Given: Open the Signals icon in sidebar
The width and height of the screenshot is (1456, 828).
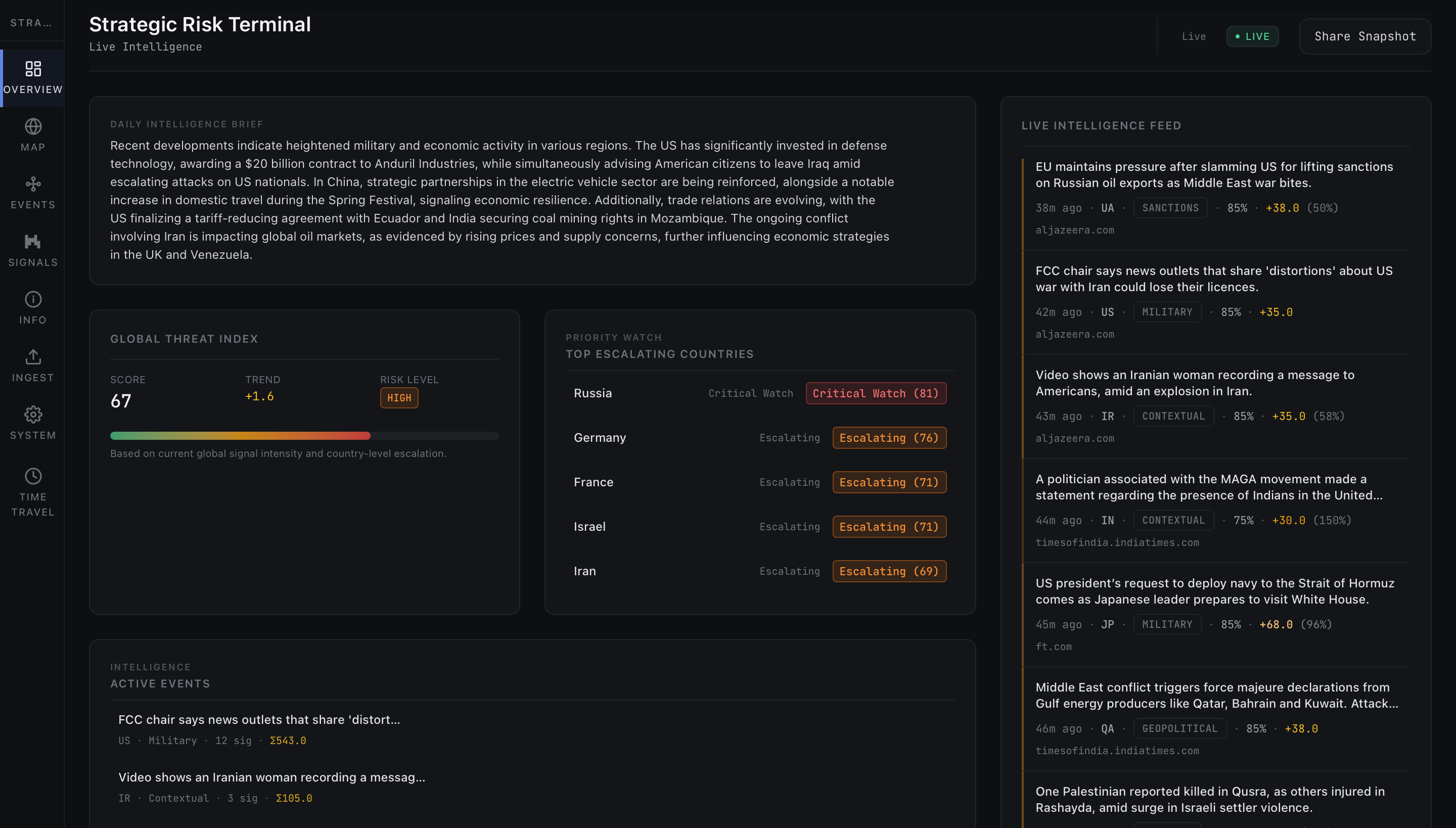Looking at the screenshot, I should [x=33, y=242].
